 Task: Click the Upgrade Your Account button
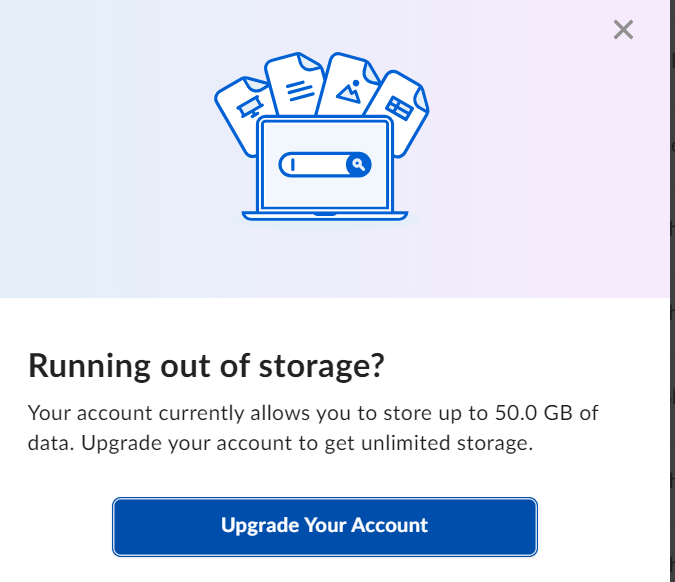point(325,526)
